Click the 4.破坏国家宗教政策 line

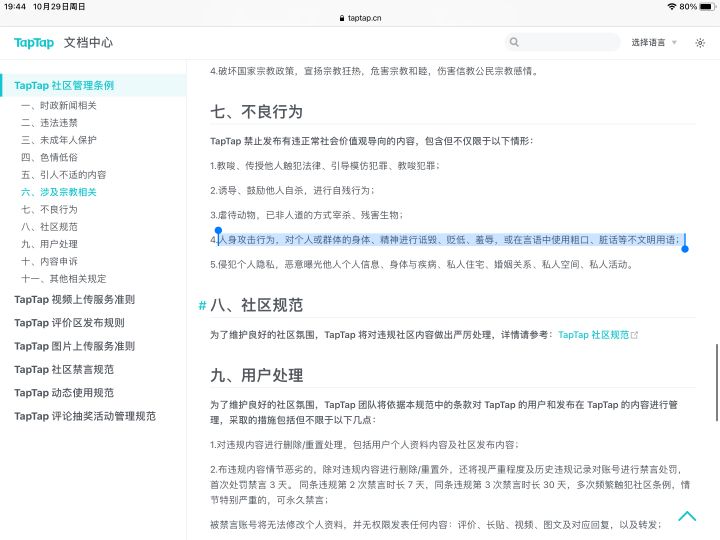coord(374,71)
